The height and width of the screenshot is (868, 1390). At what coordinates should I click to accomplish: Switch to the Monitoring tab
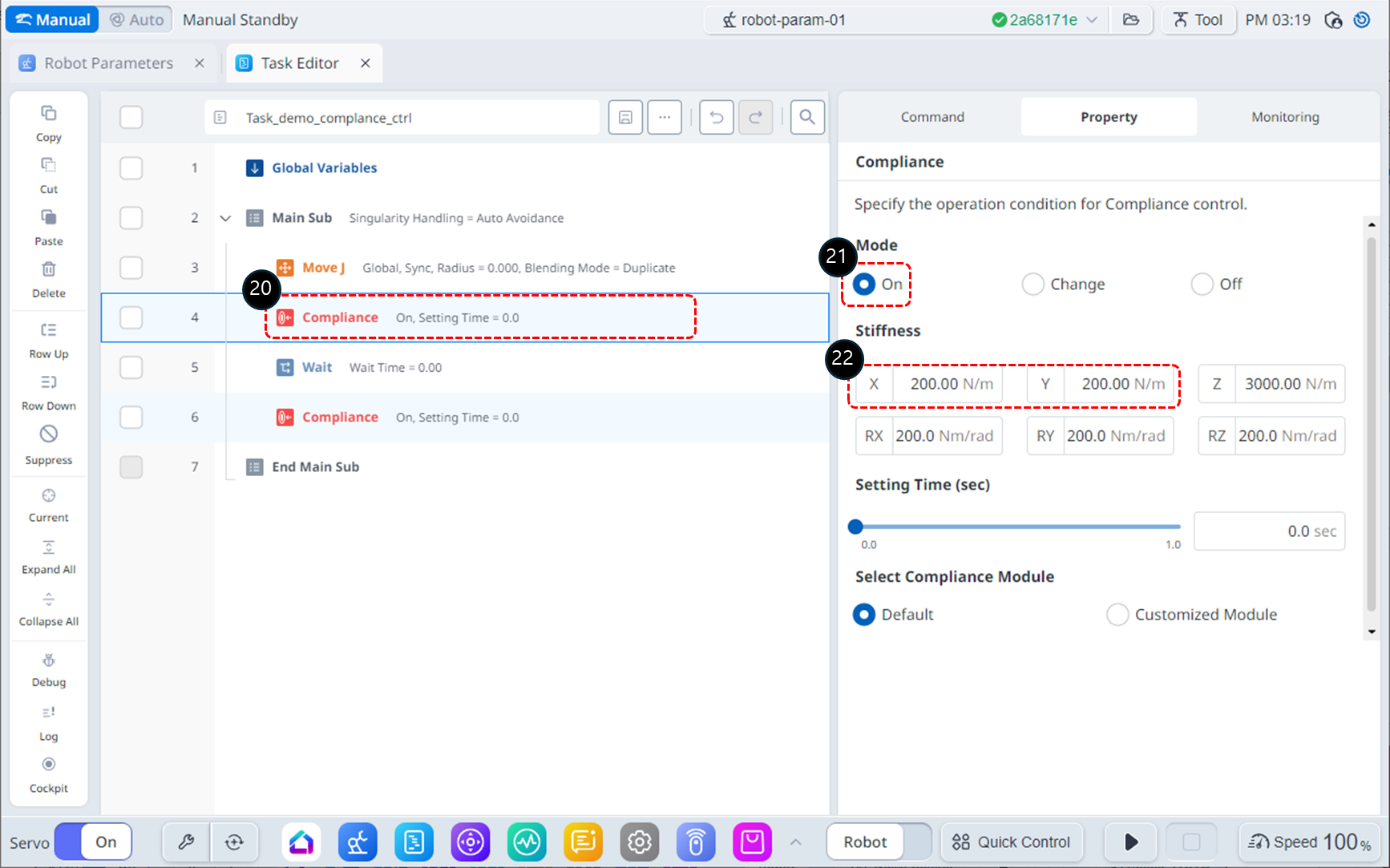[1284, 117]
